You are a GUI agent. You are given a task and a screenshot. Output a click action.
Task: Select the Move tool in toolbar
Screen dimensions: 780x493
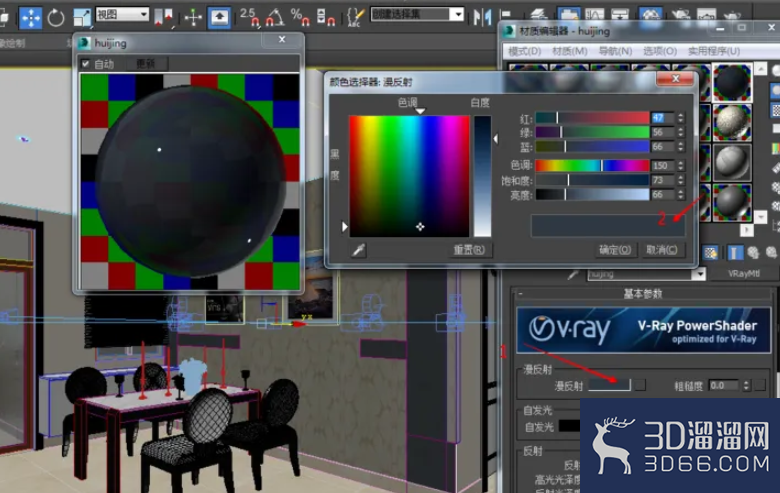(31, 18)
